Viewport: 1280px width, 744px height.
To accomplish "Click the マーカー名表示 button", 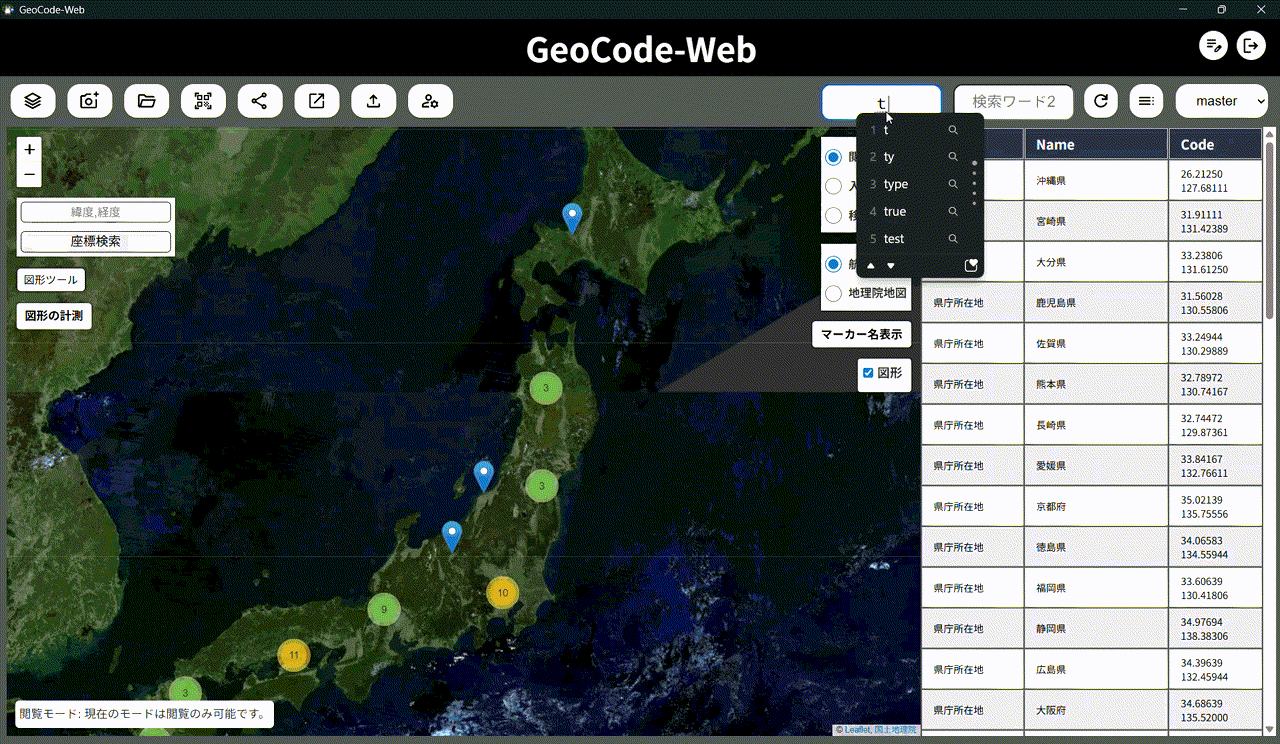I will (861, 334).
